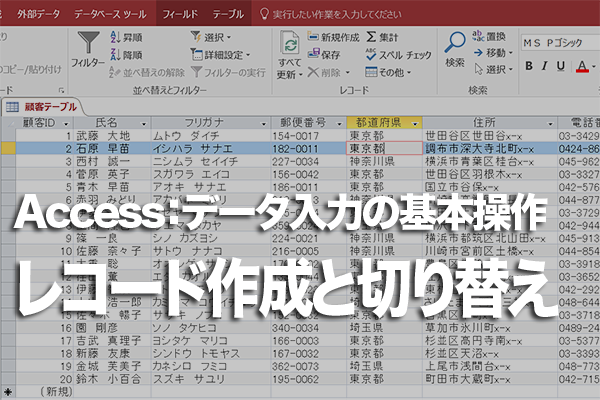Click the name cell 佐藤 奈々子
Screen dimensions: 600x400
pos(112,251)
